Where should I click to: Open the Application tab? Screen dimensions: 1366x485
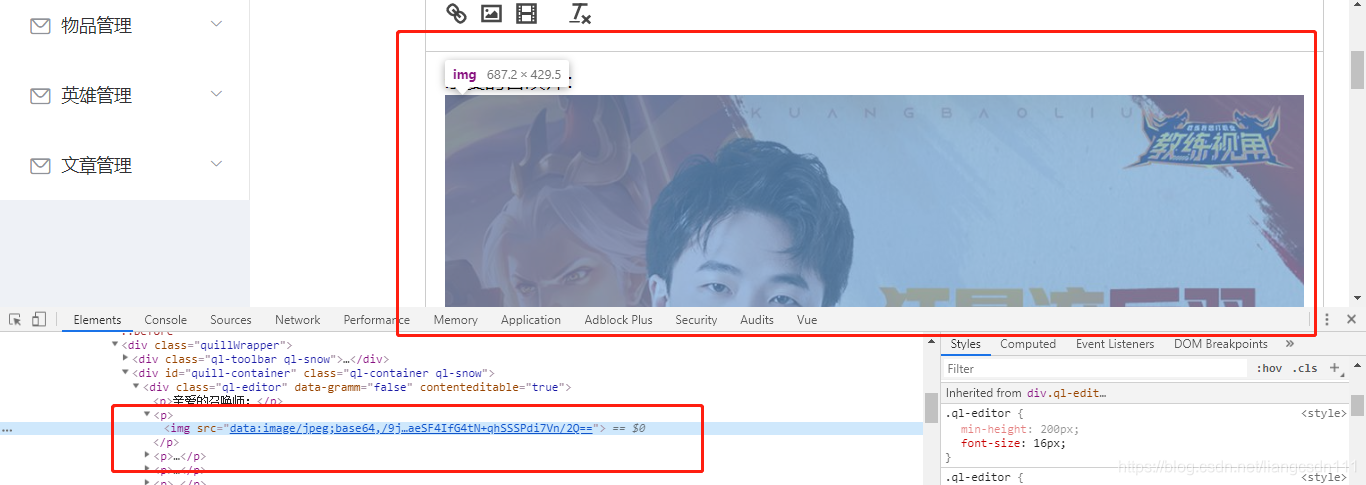click(531, 320)
